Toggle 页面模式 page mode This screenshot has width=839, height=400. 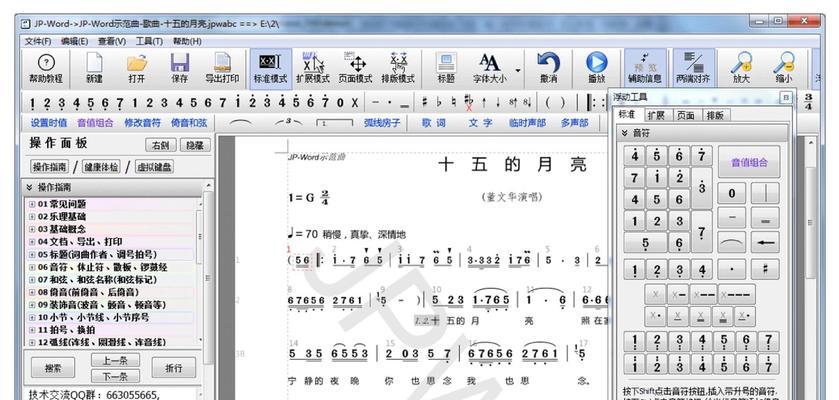pyautogui.click(x=355, y=68)
